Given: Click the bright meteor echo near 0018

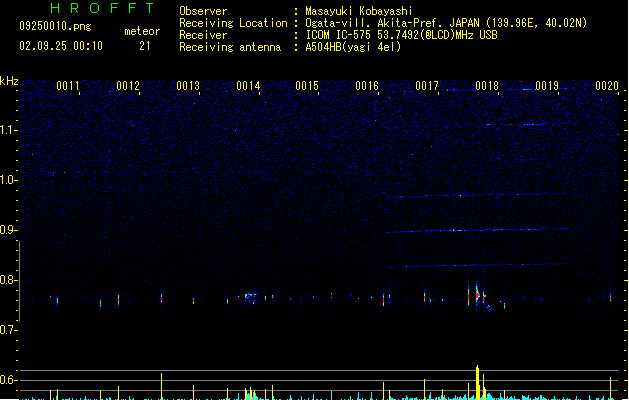Looking at the screenshot, I should tap(478, 296).
